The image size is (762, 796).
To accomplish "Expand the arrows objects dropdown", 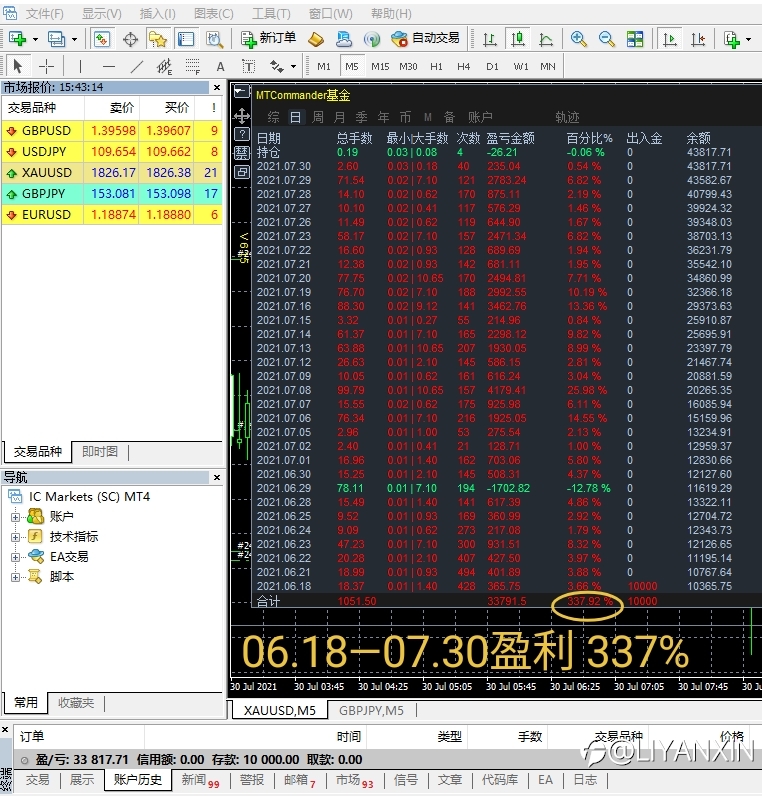I will 293,67.
